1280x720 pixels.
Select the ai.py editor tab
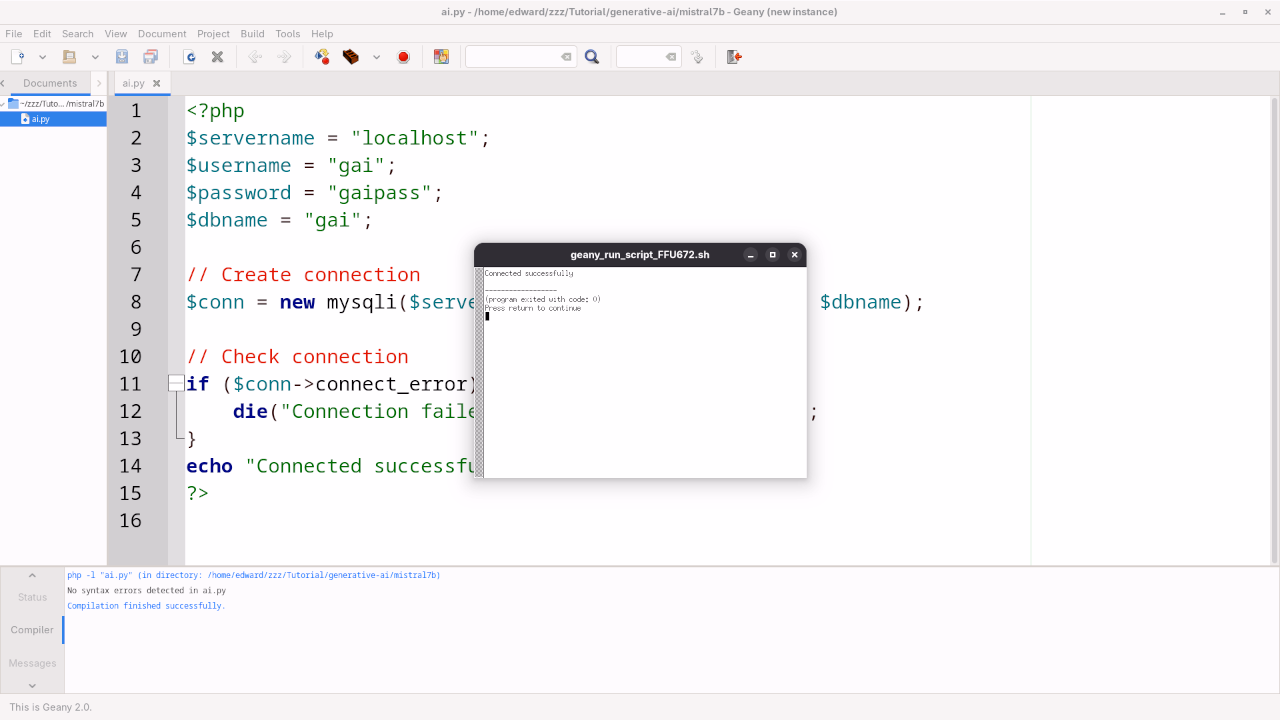(x=134, y=84)
